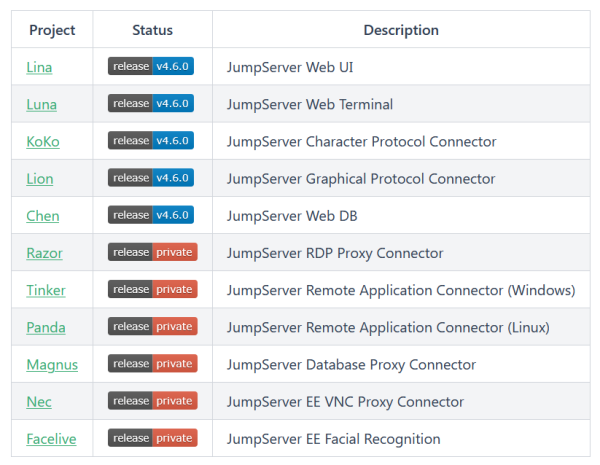Click the release v4.6.0 badge for Lion
This screenshot has width=600, height=465.
(151, 178)
